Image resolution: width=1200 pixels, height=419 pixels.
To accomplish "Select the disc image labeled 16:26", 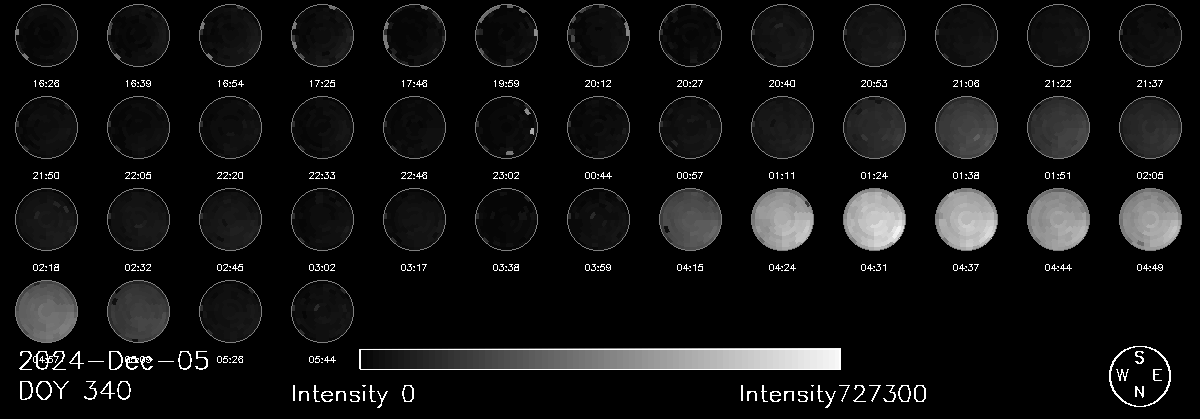I will tap(46, 35).
